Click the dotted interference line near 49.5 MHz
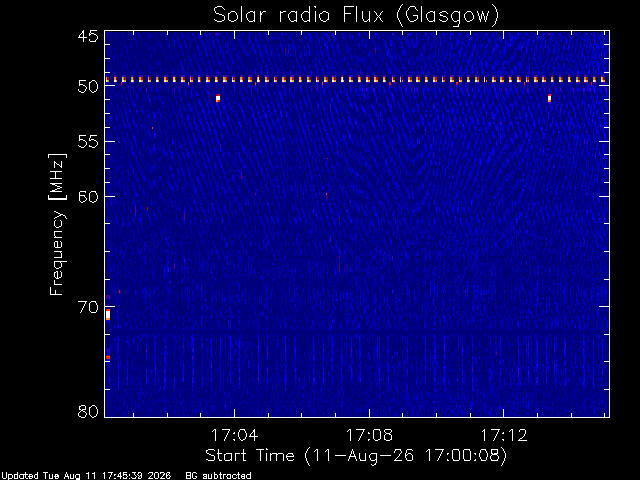640x480 pixels. tap(357, 80)
